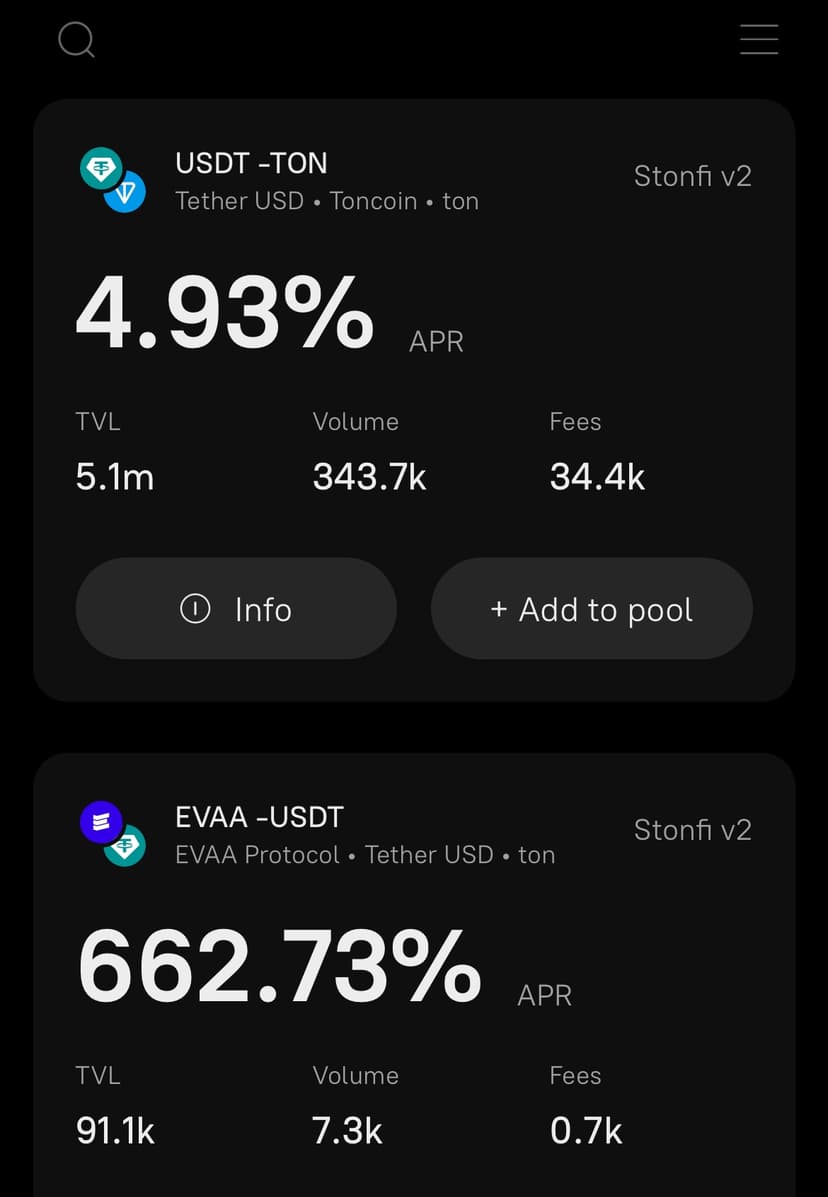Click the Toncoin icon in USDT-TON pair
Screen dimensions: 828x1197
pos(126,193)
